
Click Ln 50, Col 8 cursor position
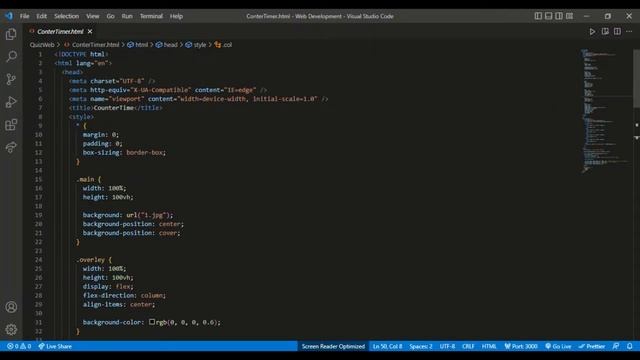(387, 346)
